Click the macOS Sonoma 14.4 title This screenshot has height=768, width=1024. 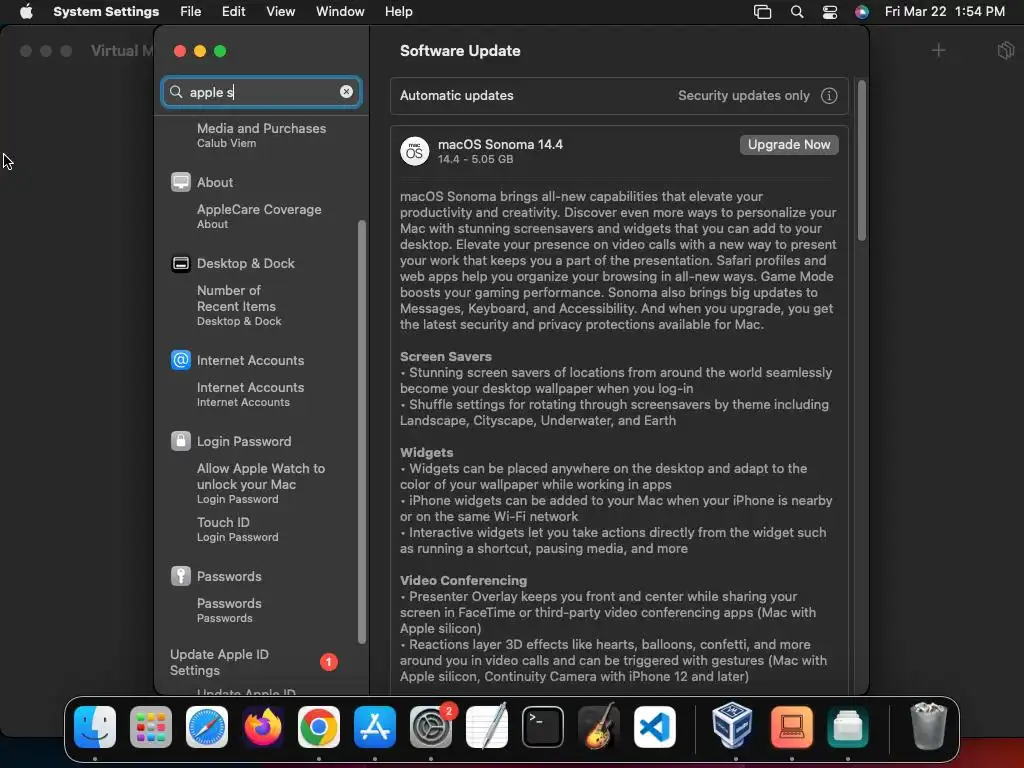(500, 144)
